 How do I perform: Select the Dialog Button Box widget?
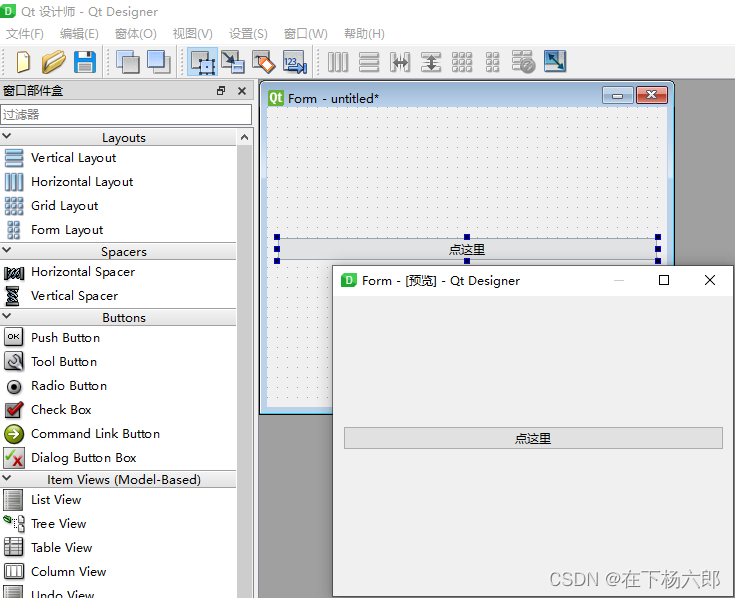(118, 457)
